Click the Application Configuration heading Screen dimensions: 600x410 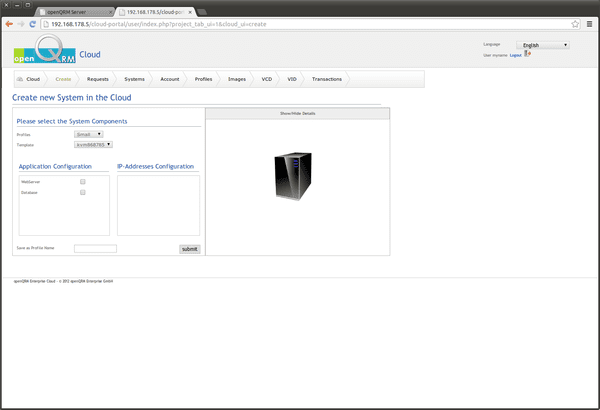[x=55, y=167]
